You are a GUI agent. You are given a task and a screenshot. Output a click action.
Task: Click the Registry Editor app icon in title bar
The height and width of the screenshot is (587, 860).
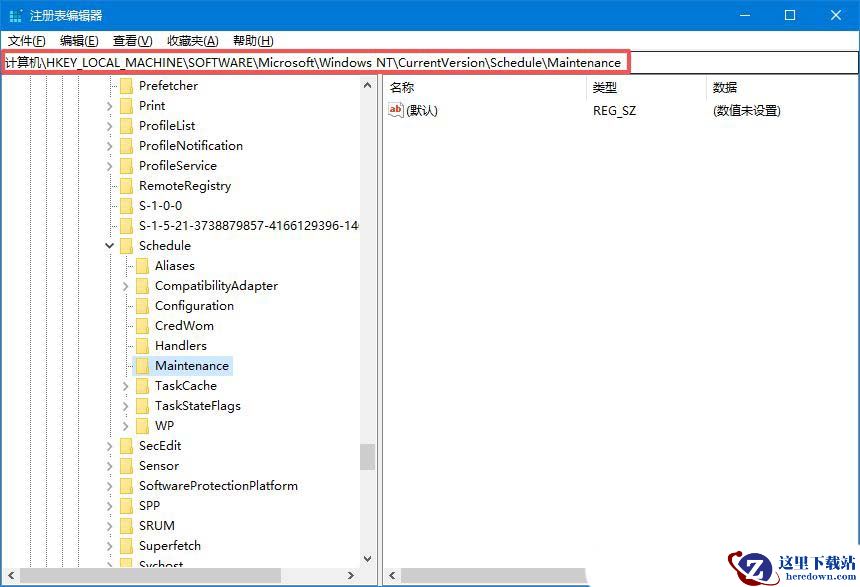tap(16, 15)
